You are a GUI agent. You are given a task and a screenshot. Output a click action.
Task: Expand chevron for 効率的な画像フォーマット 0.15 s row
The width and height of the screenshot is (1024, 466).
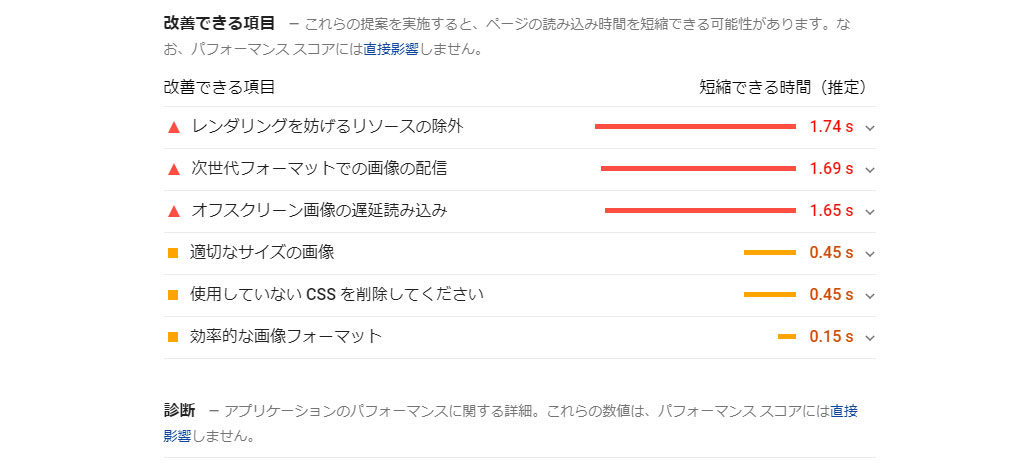(870, 338)
